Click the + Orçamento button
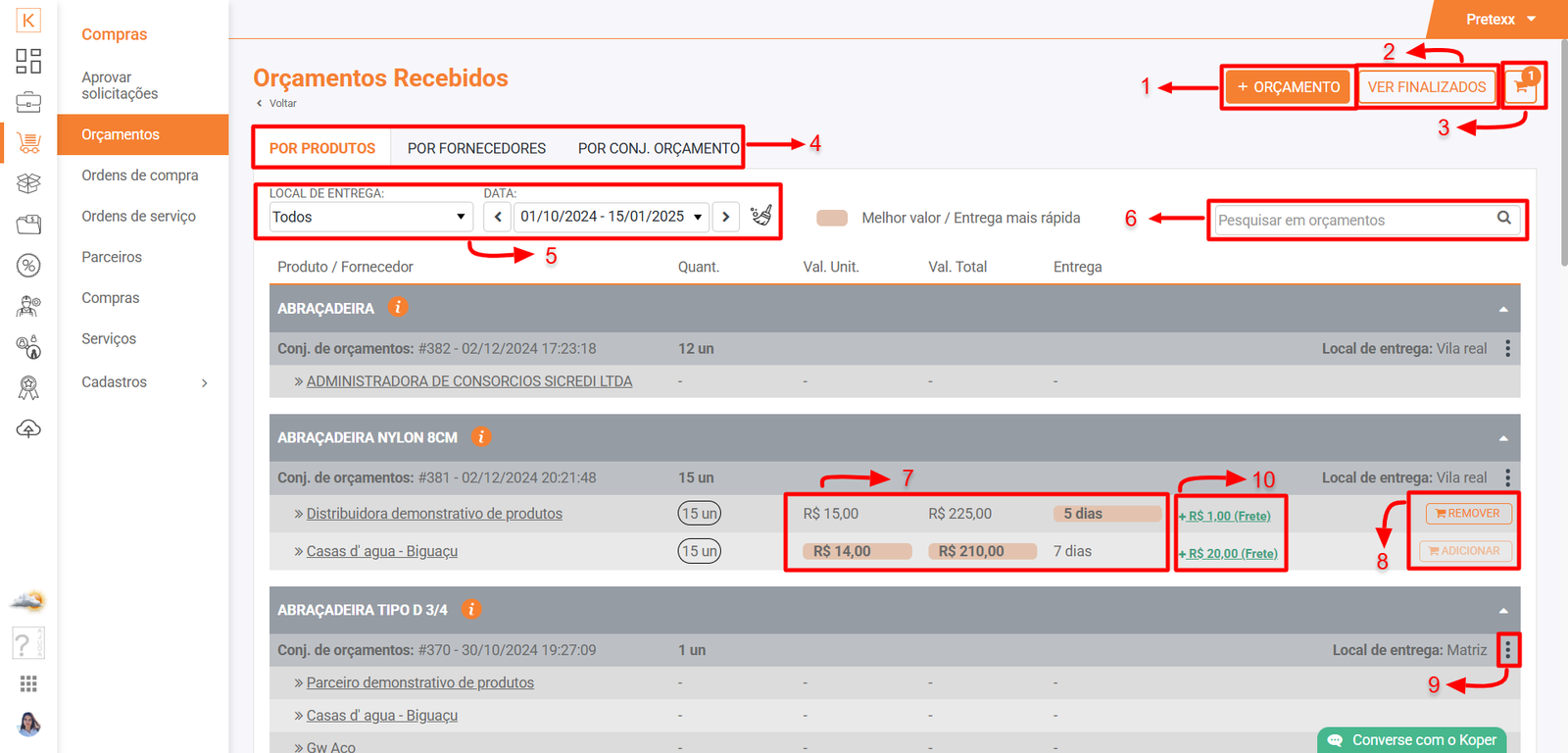The image size is (1568, 753). 1288,87
